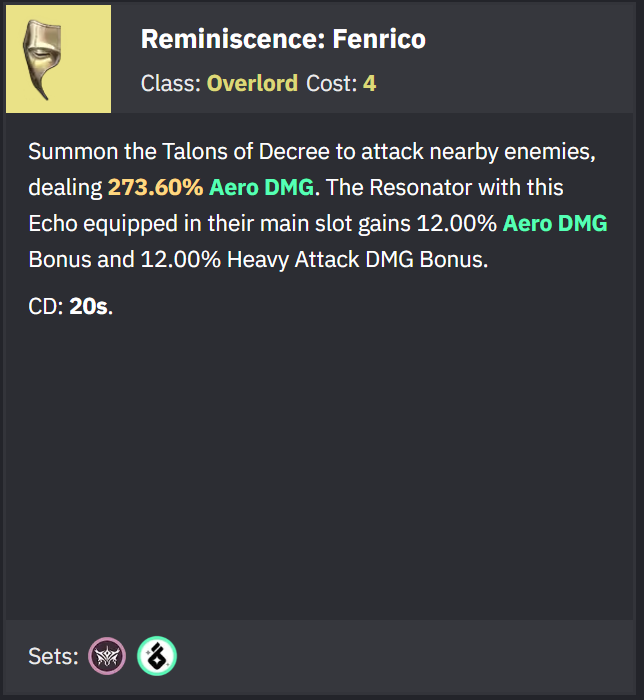Click the Echo equipped in main slot text
The image size is (644, 700).
pyautogui.click(x=219, y=224)
